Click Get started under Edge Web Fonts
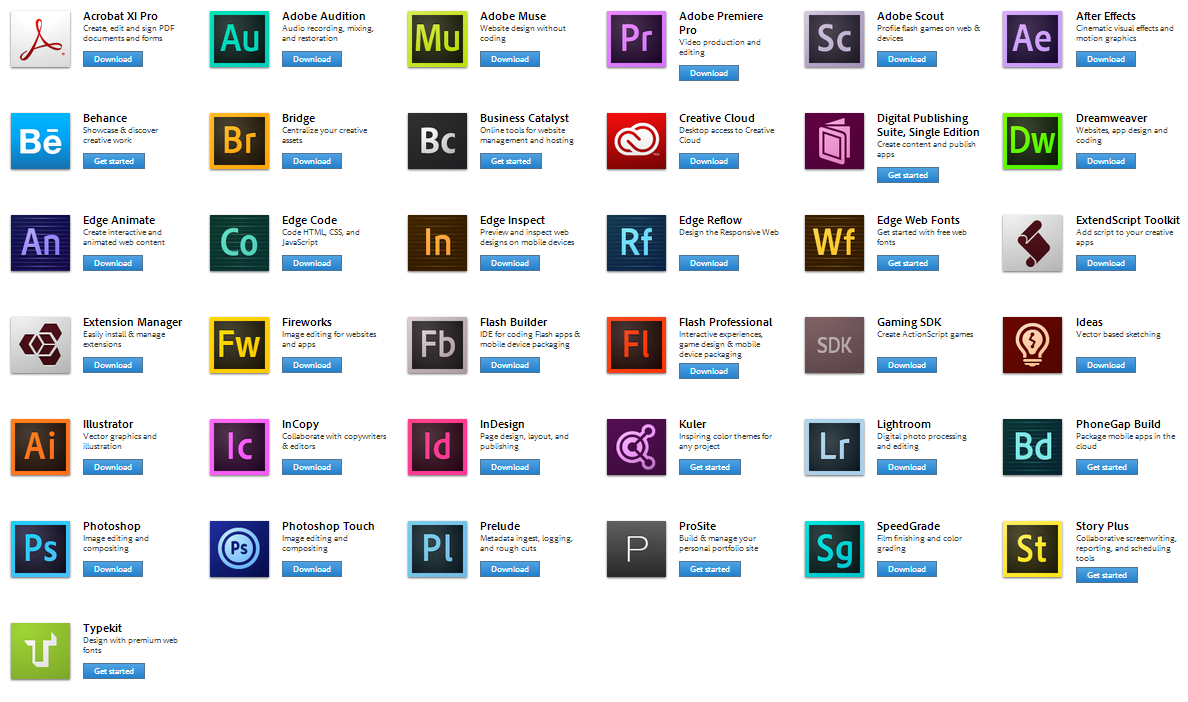 click(x=907, y=263)
